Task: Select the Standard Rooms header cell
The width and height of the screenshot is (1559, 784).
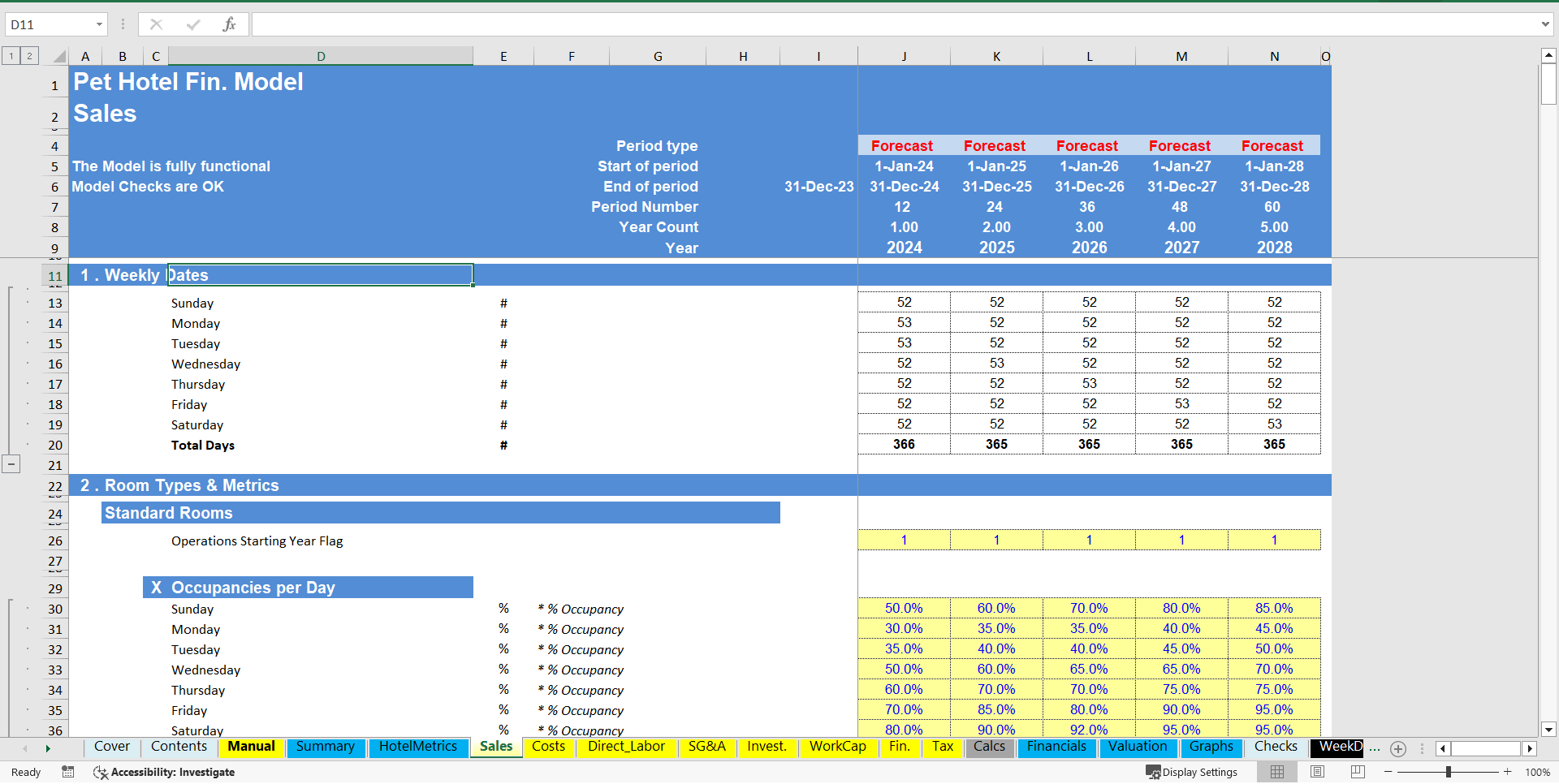Action: [x=441, y=513]
